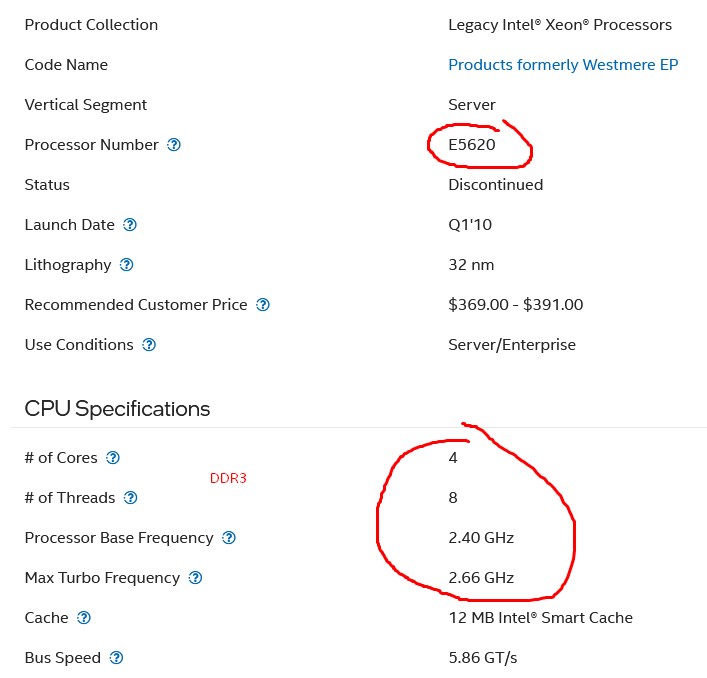Show Use Conditions help icon details
Screen dimensions: 707x678
click(149, 345)
